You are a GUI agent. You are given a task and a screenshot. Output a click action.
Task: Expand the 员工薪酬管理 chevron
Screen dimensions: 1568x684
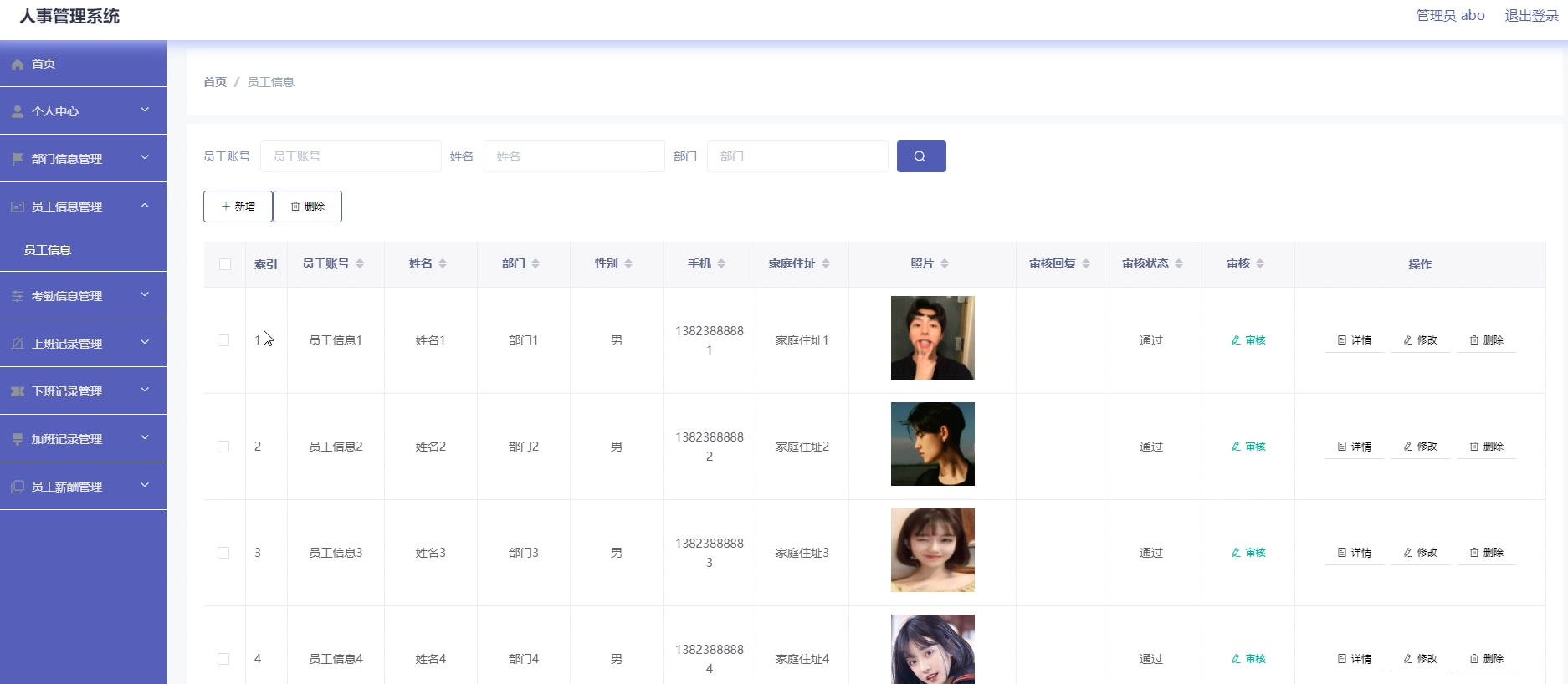pos(145,485)
